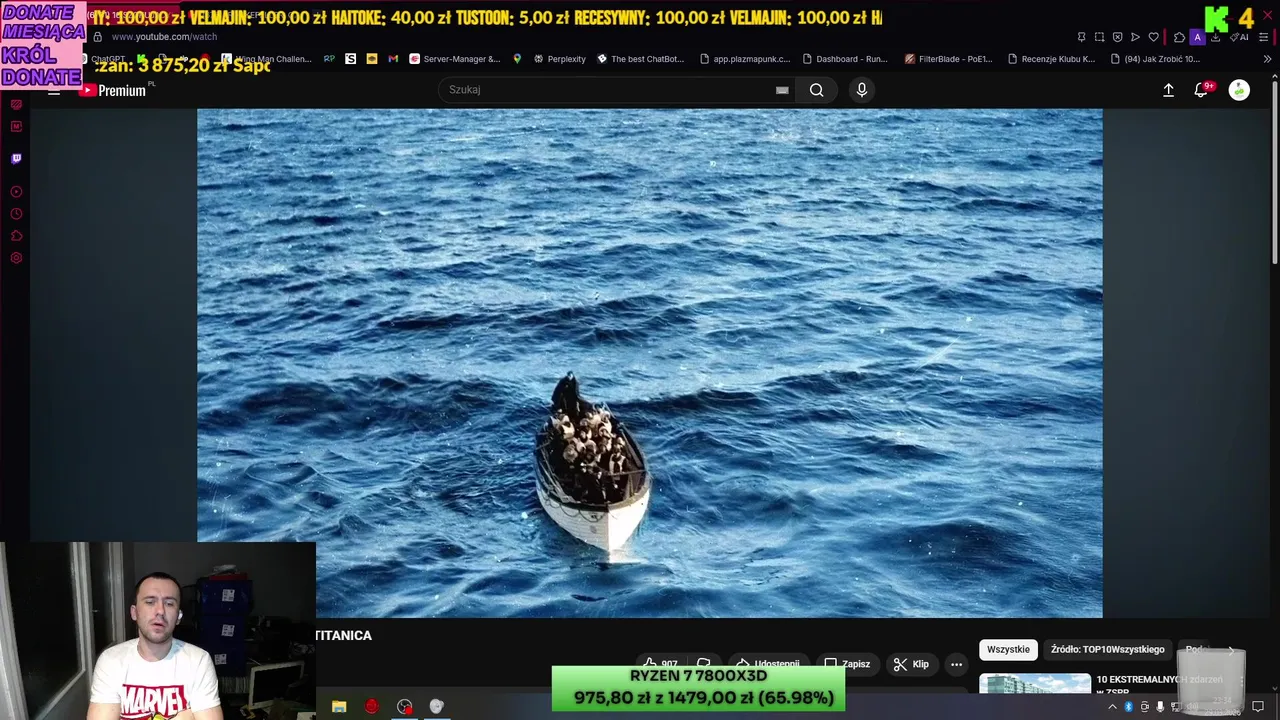Open the Server-Manager bookmark
The height and width of the screenshot is (720, 1280).
tap(454, 59)
